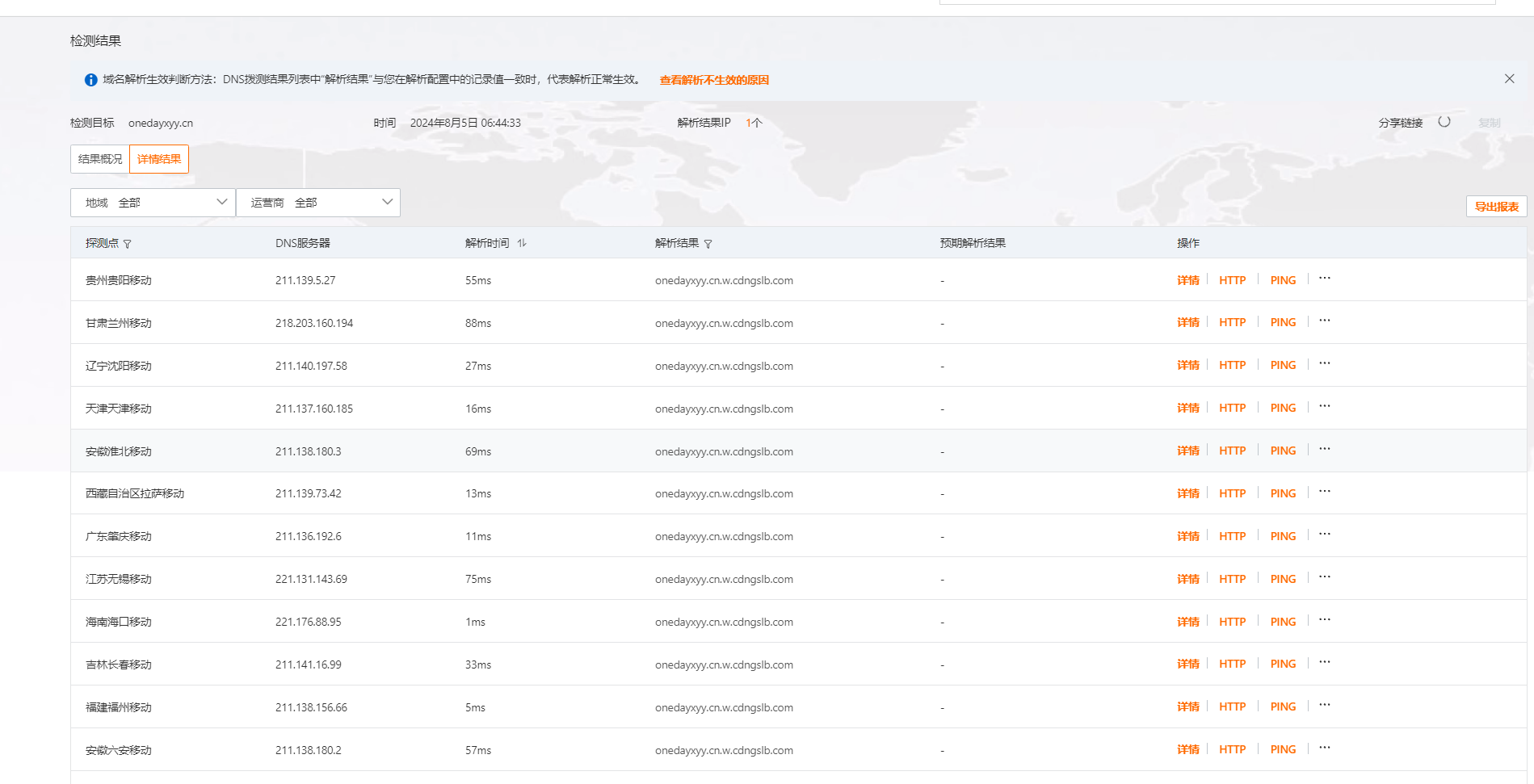
Task: Click the 复制 copy button
Action: click(x=1490, y=123)
